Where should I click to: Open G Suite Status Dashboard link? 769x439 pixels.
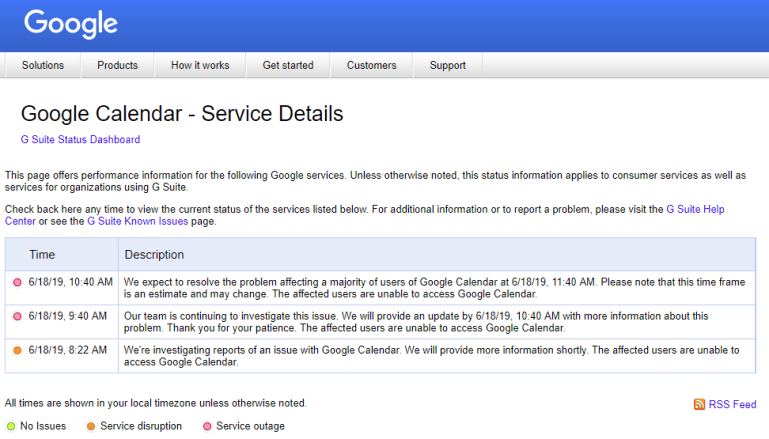80,140
